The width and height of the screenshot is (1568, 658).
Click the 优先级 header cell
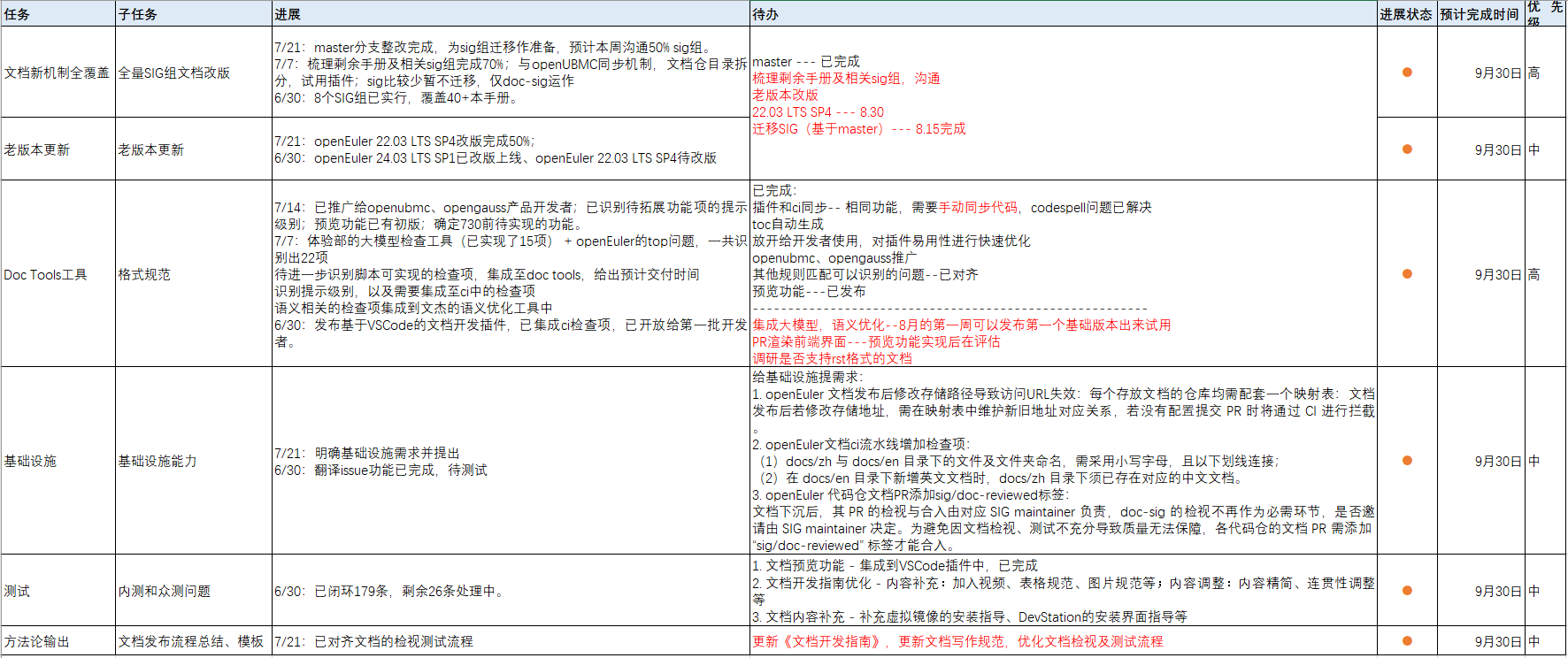pos(1545,14)
